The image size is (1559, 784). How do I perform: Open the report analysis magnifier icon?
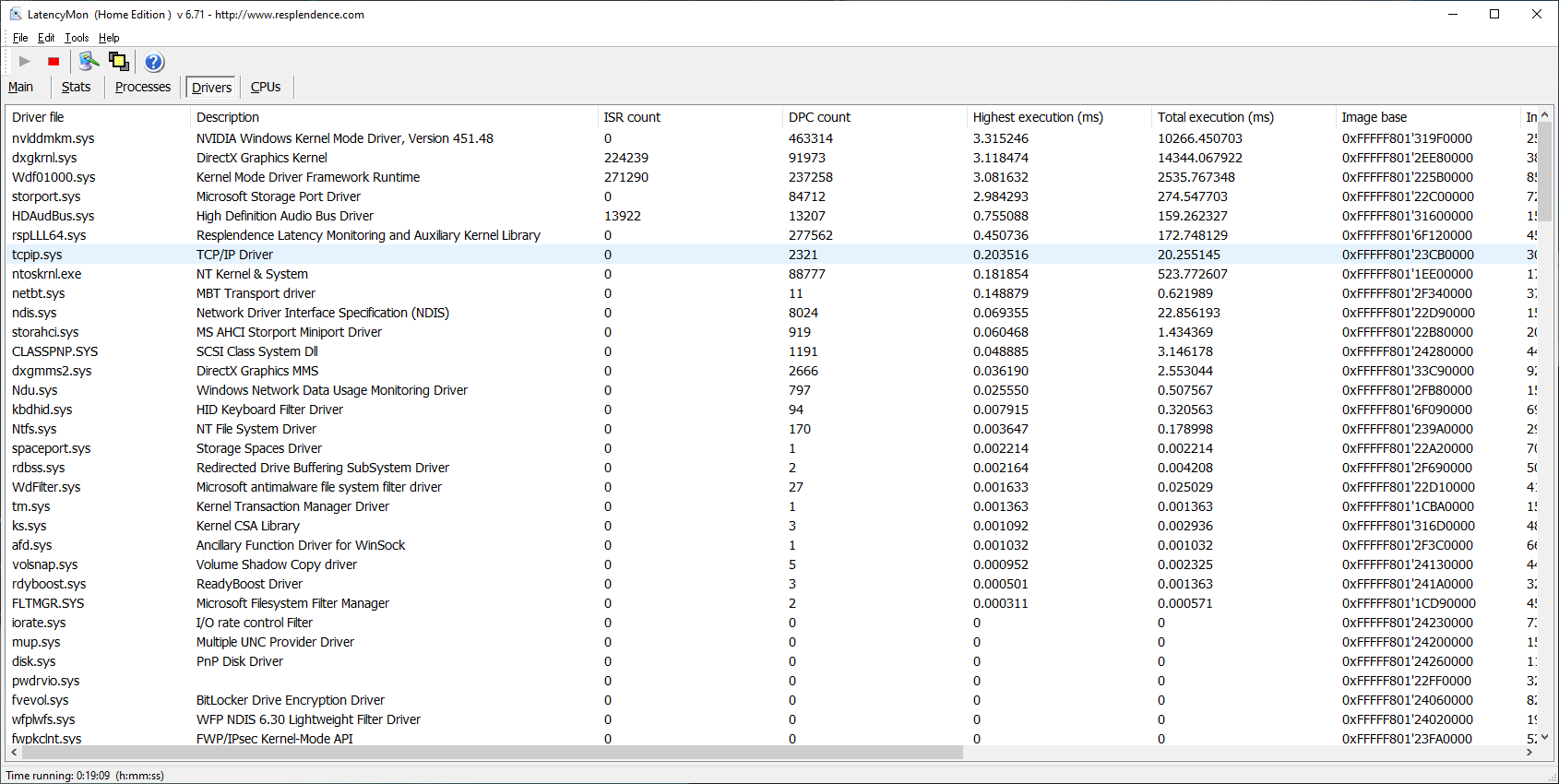(89, 62)
